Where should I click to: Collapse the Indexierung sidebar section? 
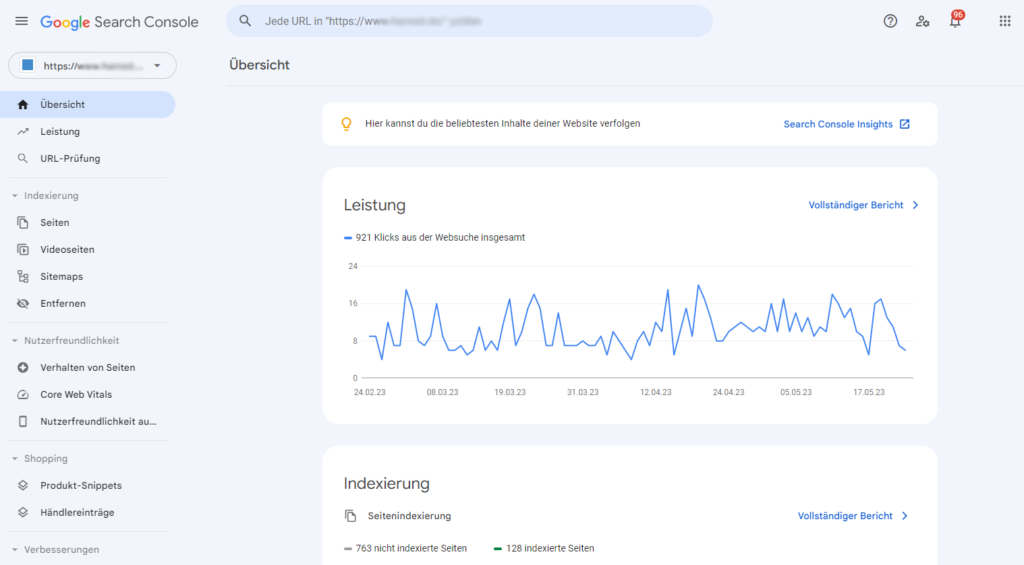pos(15,196)
